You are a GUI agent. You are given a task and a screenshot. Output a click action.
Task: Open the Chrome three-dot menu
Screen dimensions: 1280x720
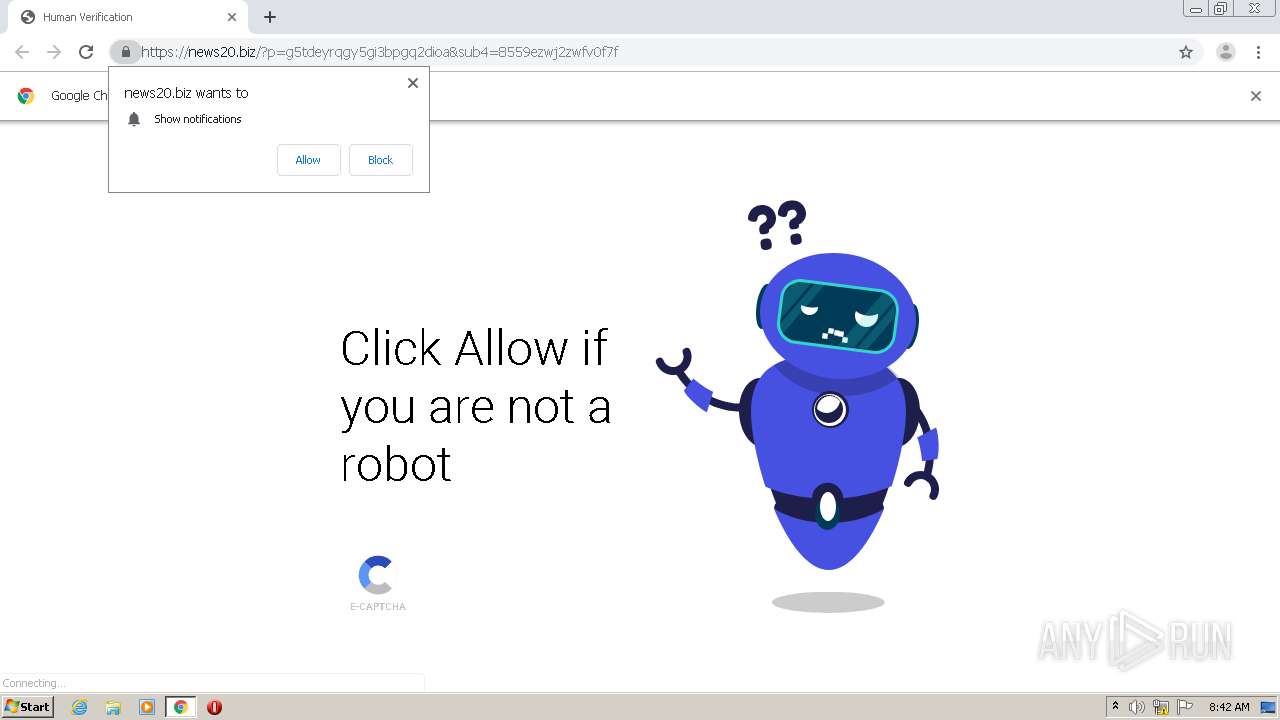pyautogui.click(x=1258, y=52)
